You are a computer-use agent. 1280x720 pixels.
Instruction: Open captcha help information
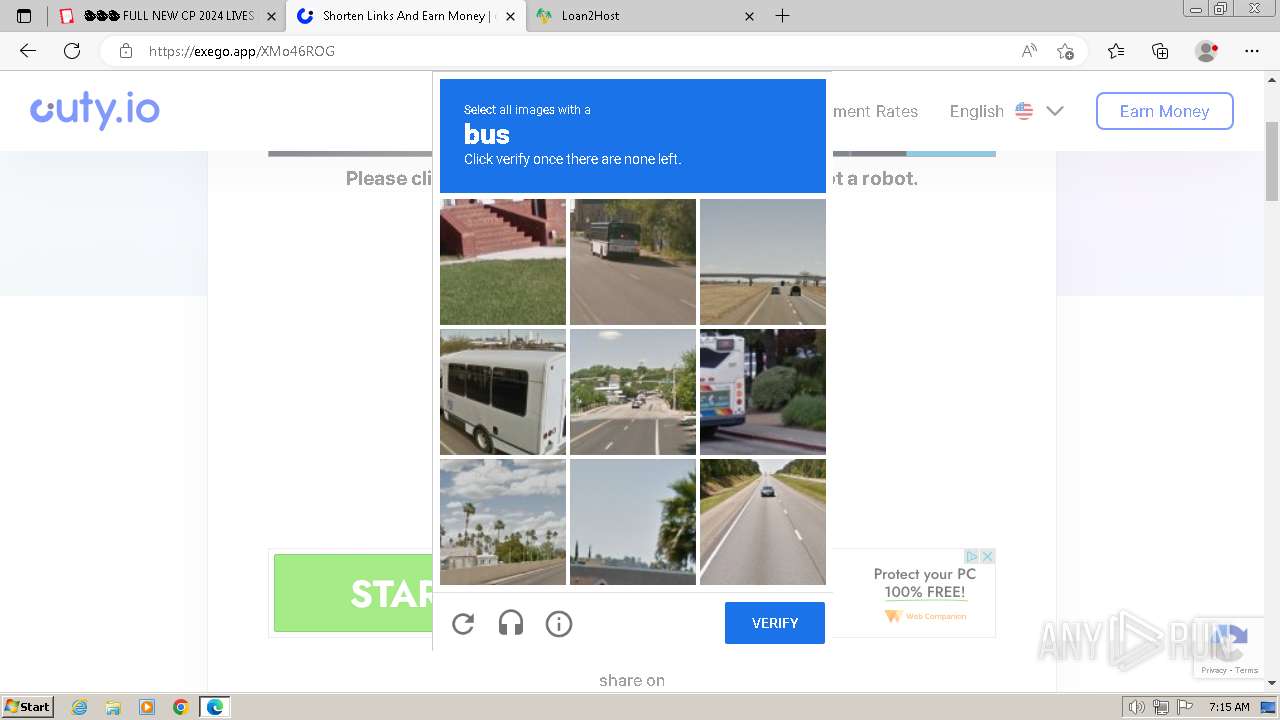(559, 624)
